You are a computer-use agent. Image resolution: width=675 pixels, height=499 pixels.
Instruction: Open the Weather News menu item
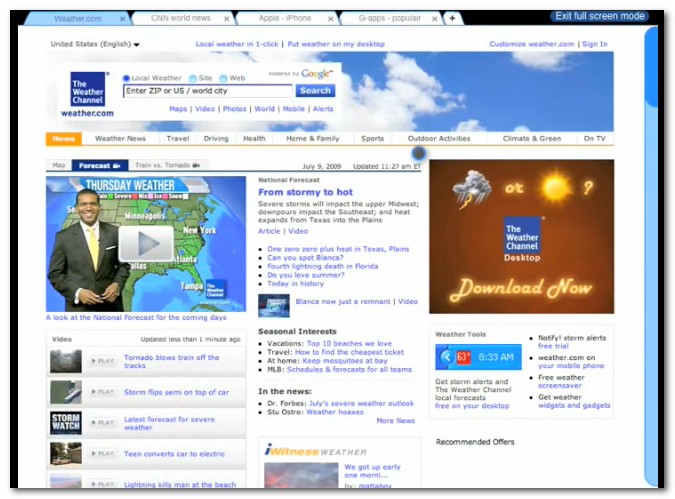click(x=120, y=139)
